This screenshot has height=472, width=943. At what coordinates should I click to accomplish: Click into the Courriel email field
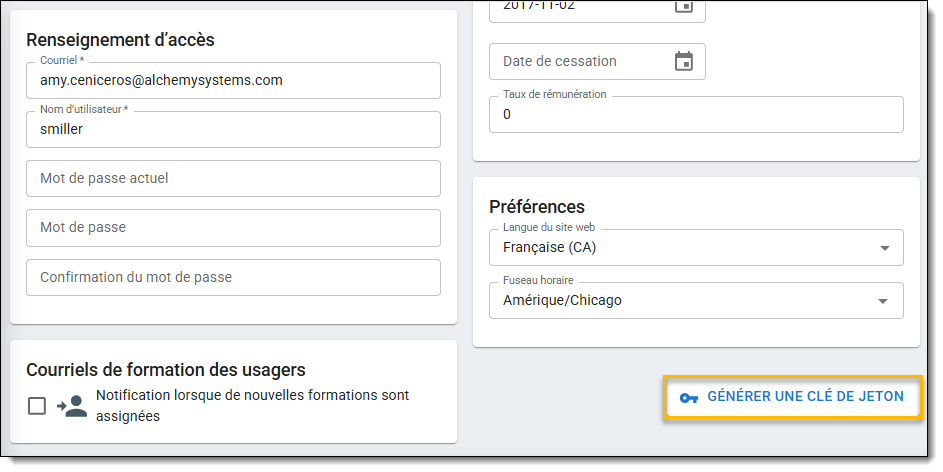233,81
